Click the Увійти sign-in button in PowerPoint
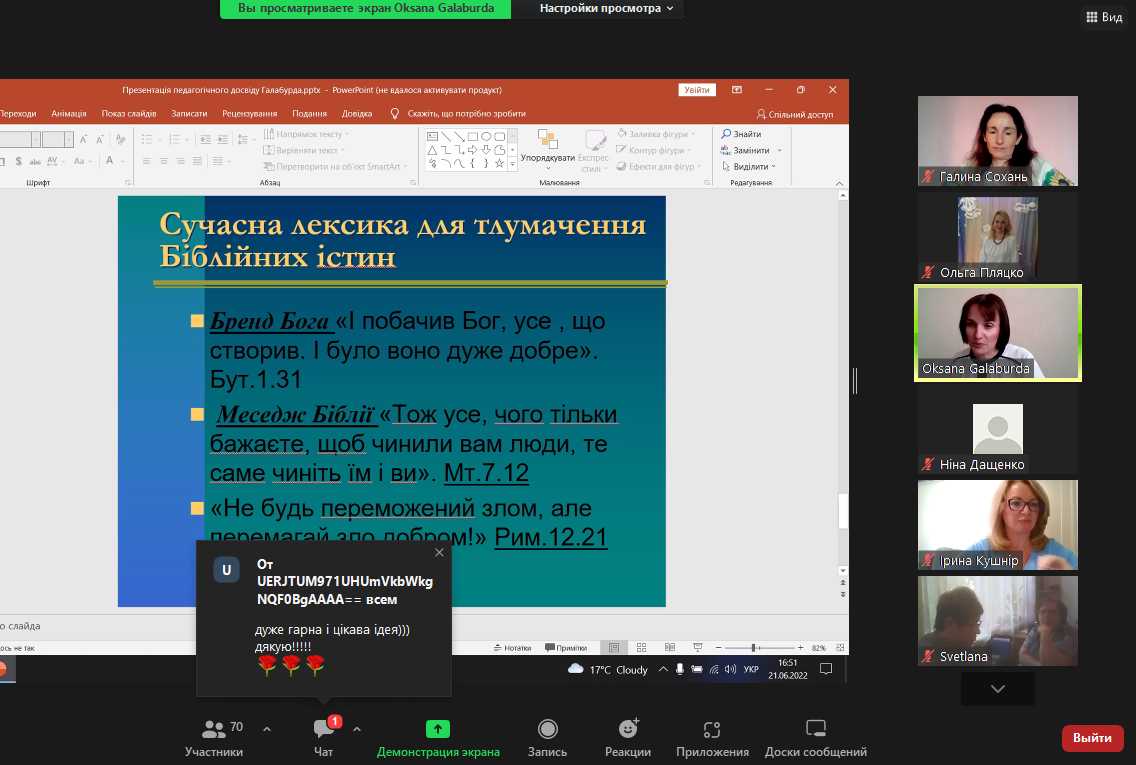Image resolution: width=1136 pixels, height=765 pixels. pos(697,90)
